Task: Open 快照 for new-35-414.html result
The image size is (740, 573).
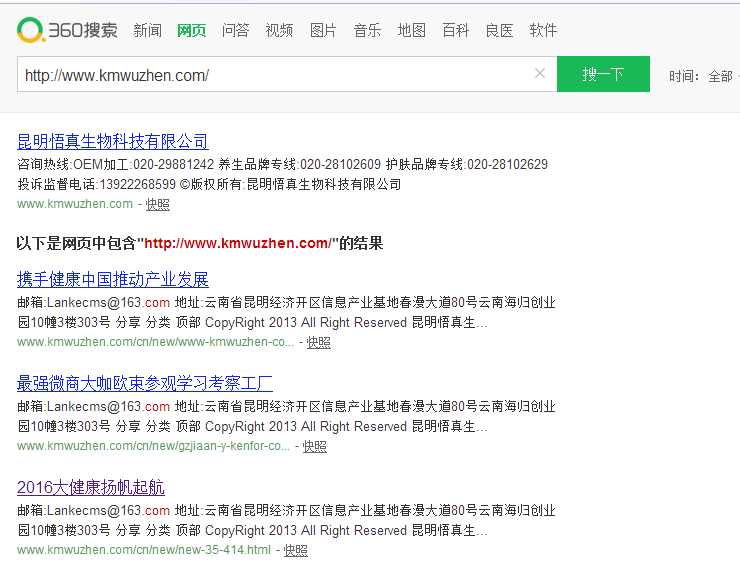Action: (x=295, y=550)
